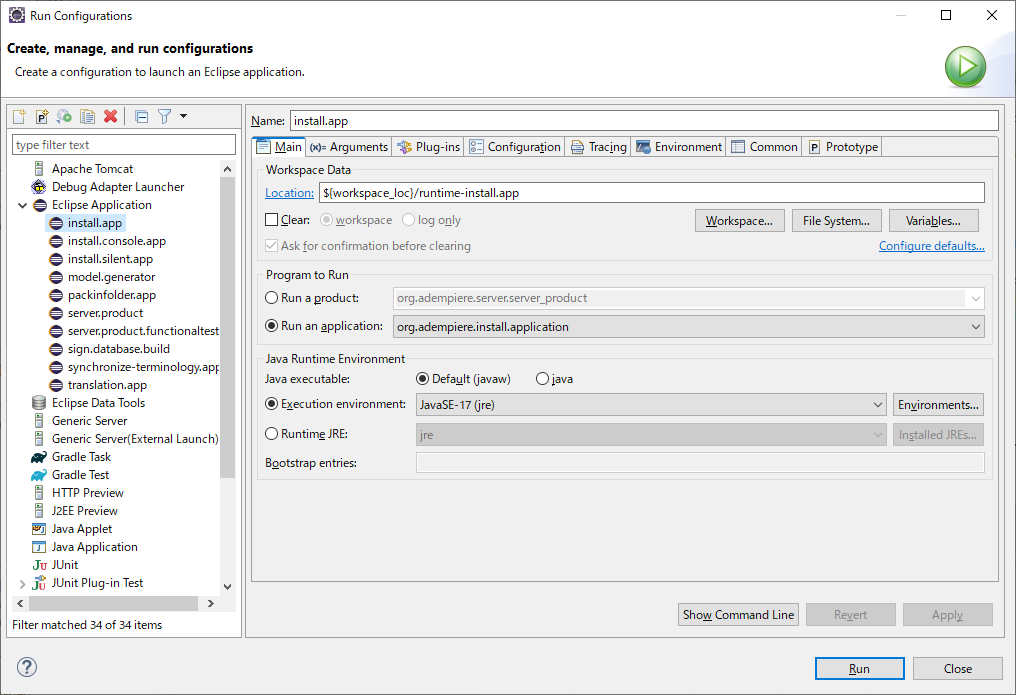1016x695 pixels.
Task: Select synchronize-terminology.app configuration
Action: pos(143,367)
